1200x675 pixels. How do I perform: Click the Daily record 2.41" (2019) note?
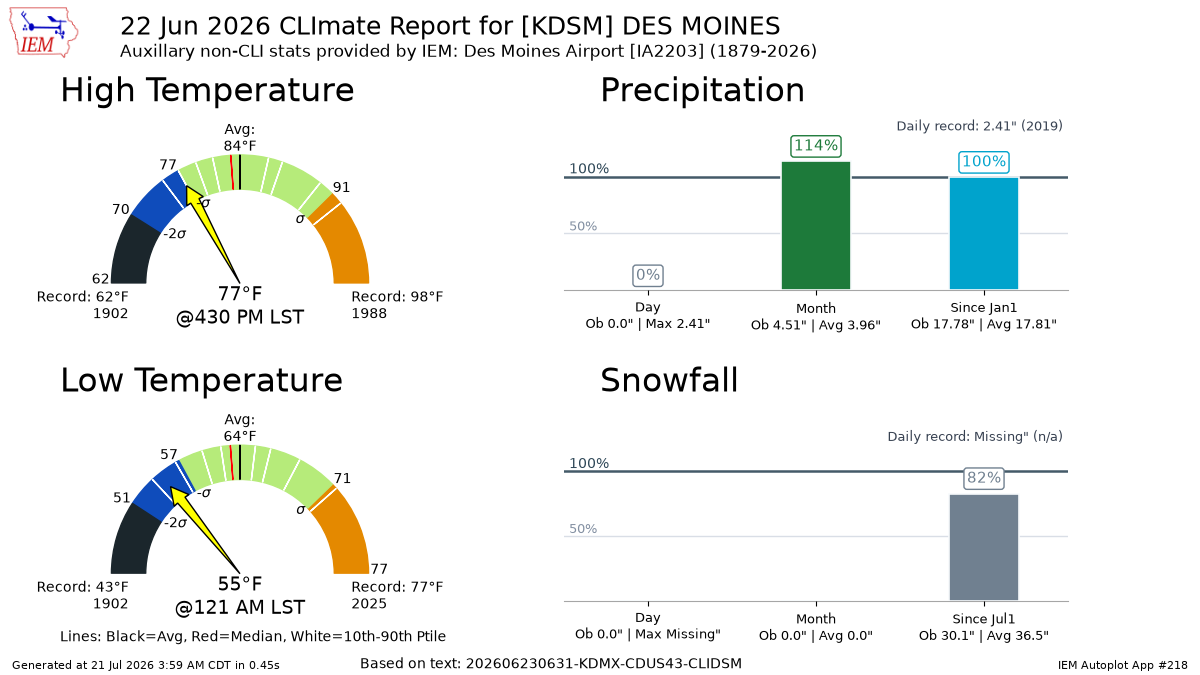[979, 126]
